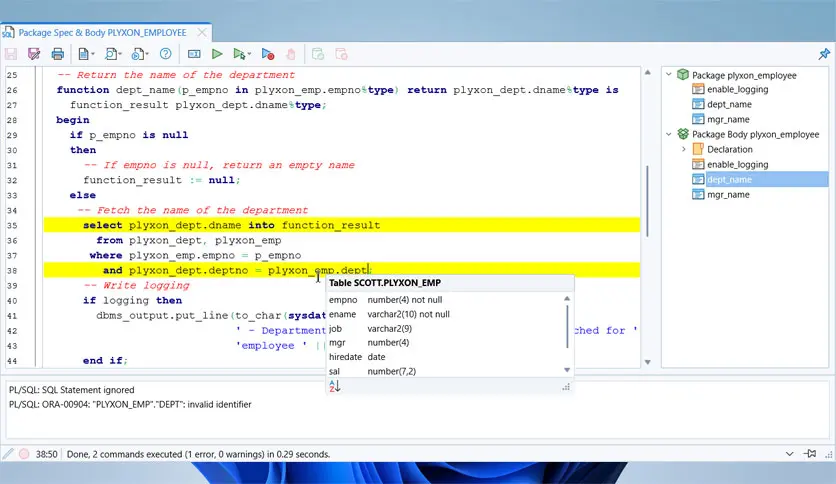Select mgr_name under Package Body
This screenshot has width=836, height=484.
(728, 195)
